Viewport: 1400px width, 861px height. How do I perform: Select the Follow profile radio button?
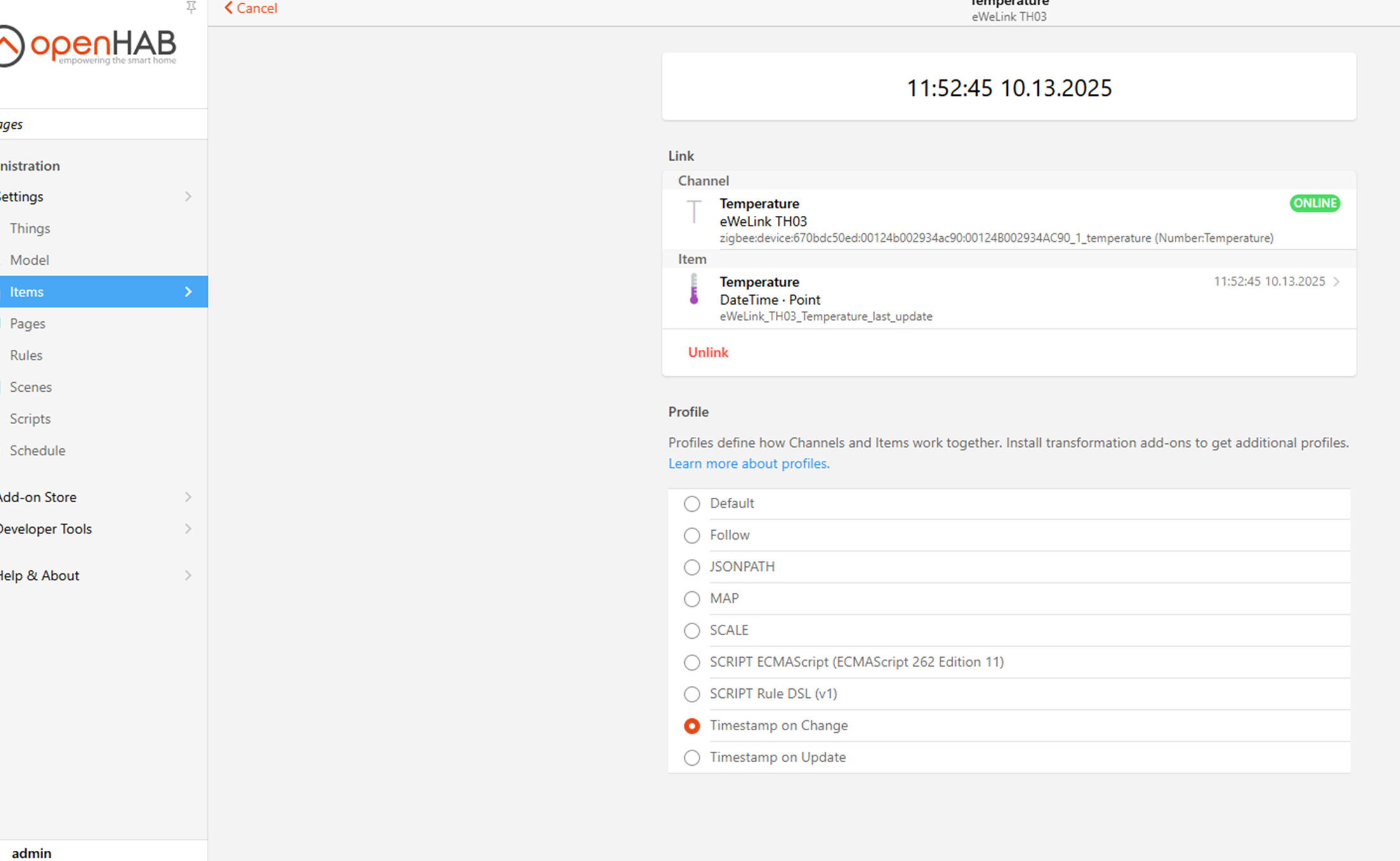click(692, 535)
